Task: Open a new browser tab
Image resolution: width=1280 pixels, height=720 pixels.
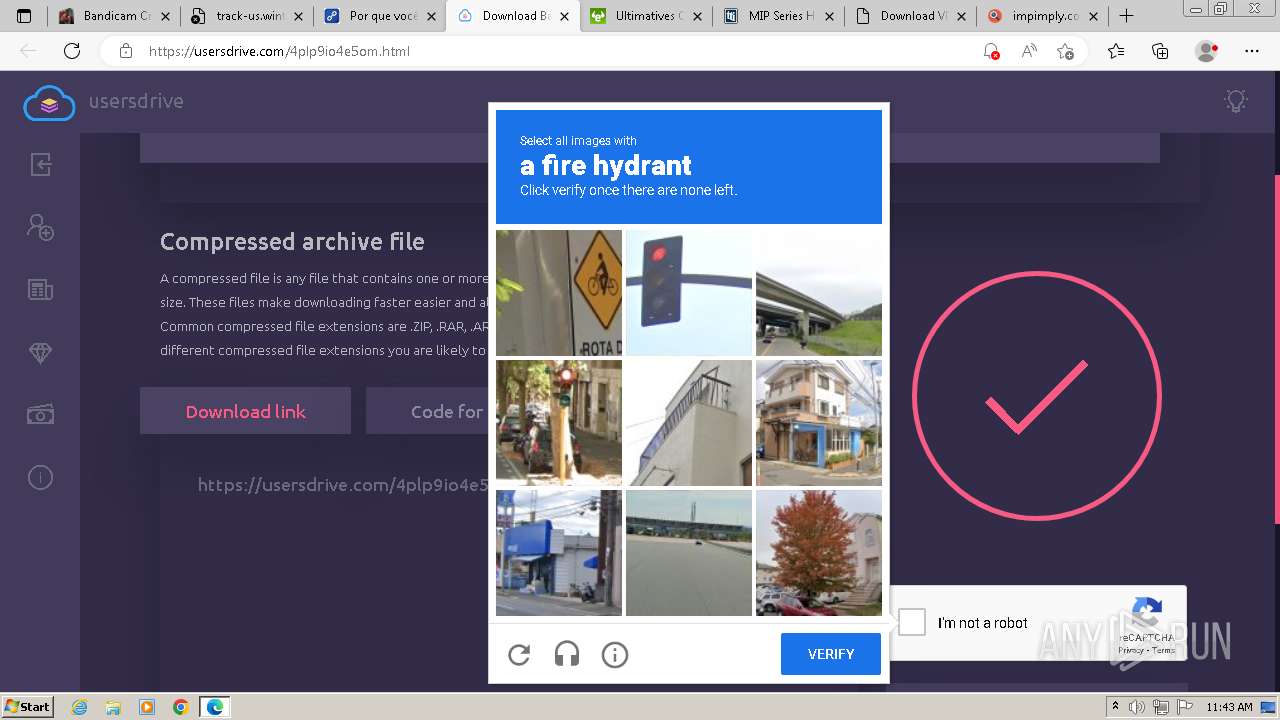Action: click(1126, 16)
